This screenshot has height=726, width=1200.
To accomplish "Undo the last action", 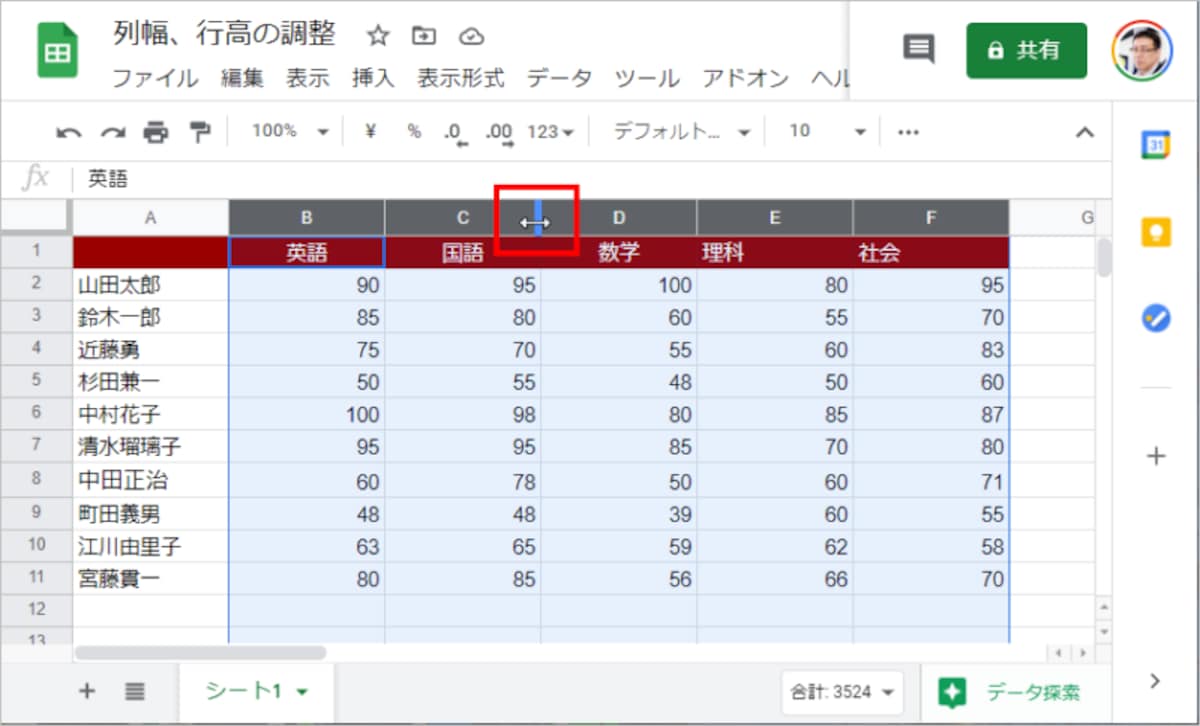I will click(69, 132).
